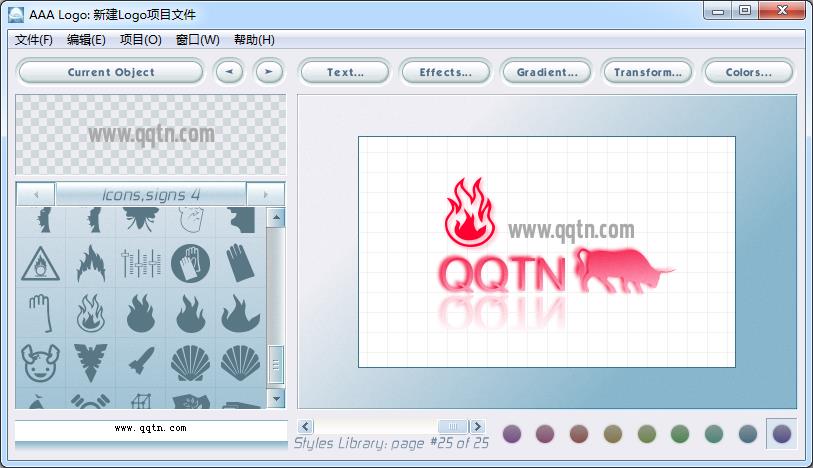Select the phoenix bird icon

(x=90, y=361)
